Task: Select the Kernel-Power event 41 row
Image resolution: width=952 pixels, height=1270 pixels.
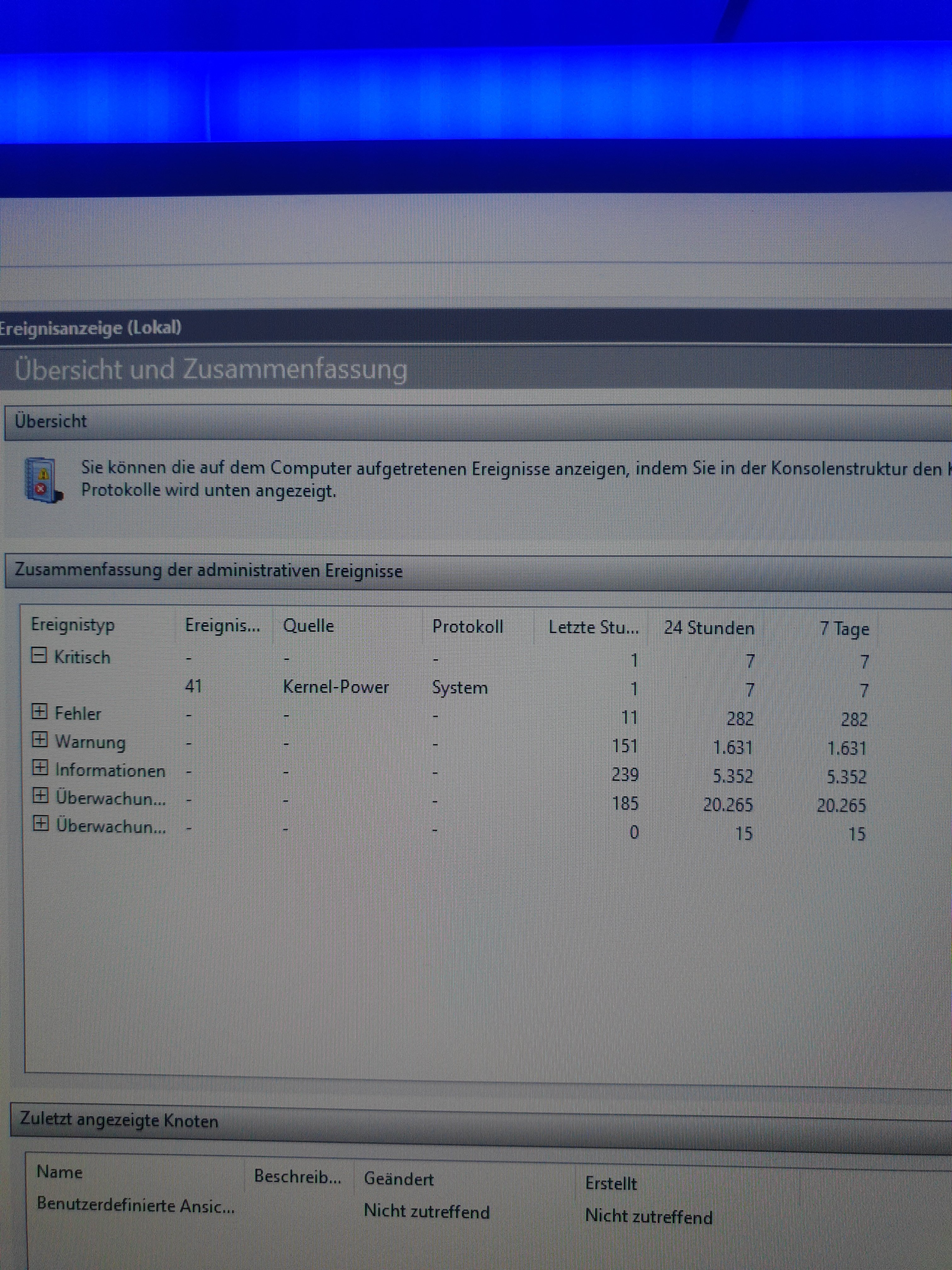Action: (x=336, y=687)
